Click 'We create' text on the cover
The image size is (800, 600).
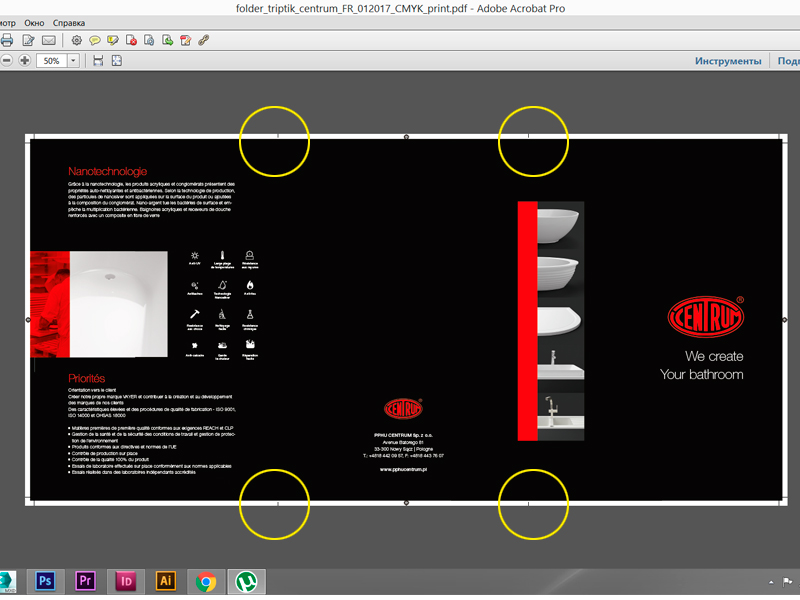[x=714, y=356]
